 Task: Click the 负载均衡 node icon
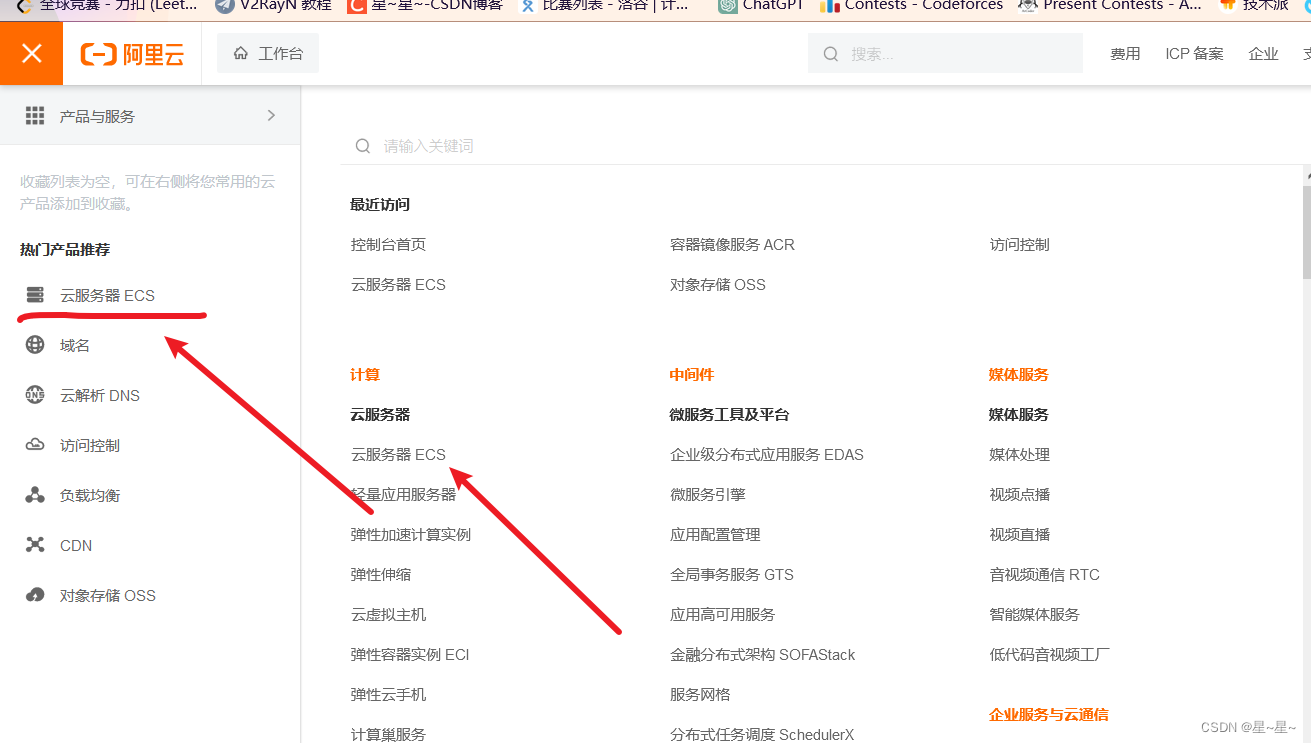point(35,495)
